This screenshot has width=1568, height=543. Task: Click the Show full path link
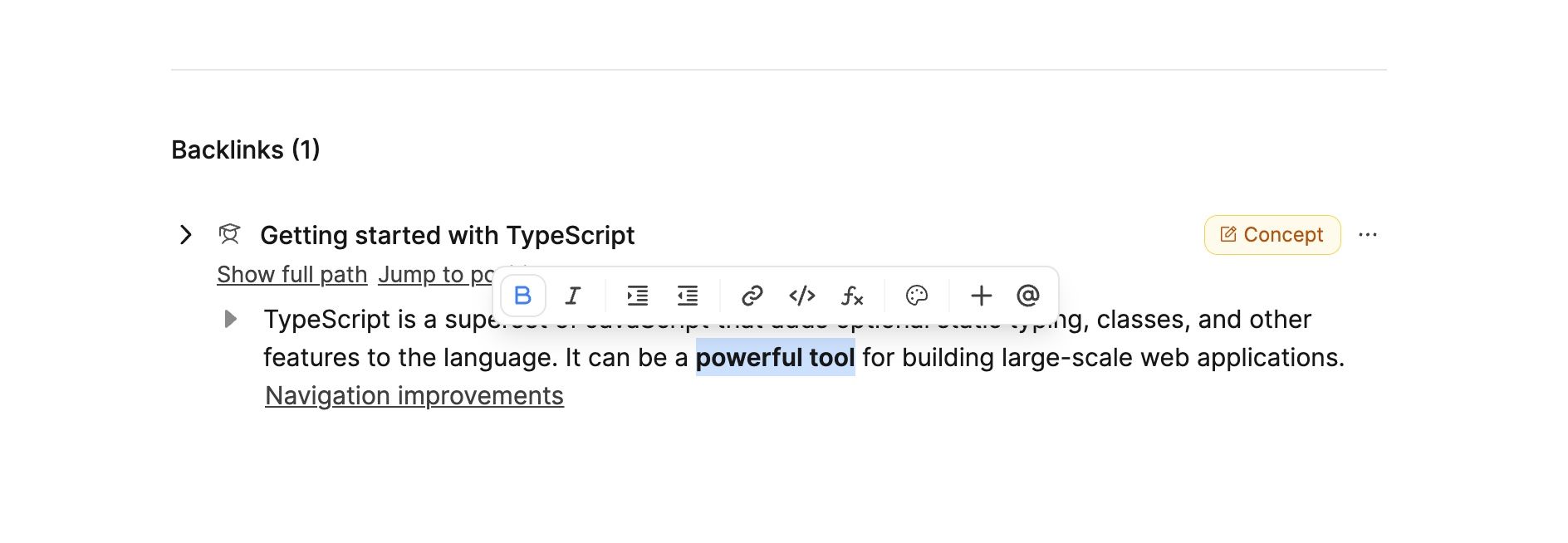click(x=292, y=275)
